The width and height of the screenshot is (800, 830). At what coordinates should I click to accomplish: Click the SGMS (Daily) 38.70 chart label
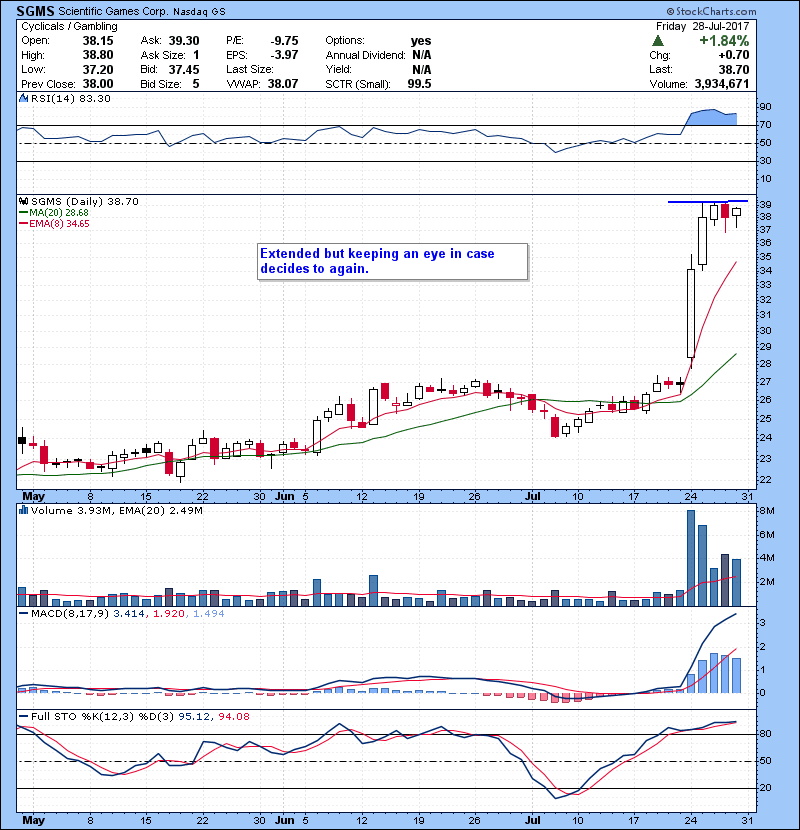click(x=85, y=201)
